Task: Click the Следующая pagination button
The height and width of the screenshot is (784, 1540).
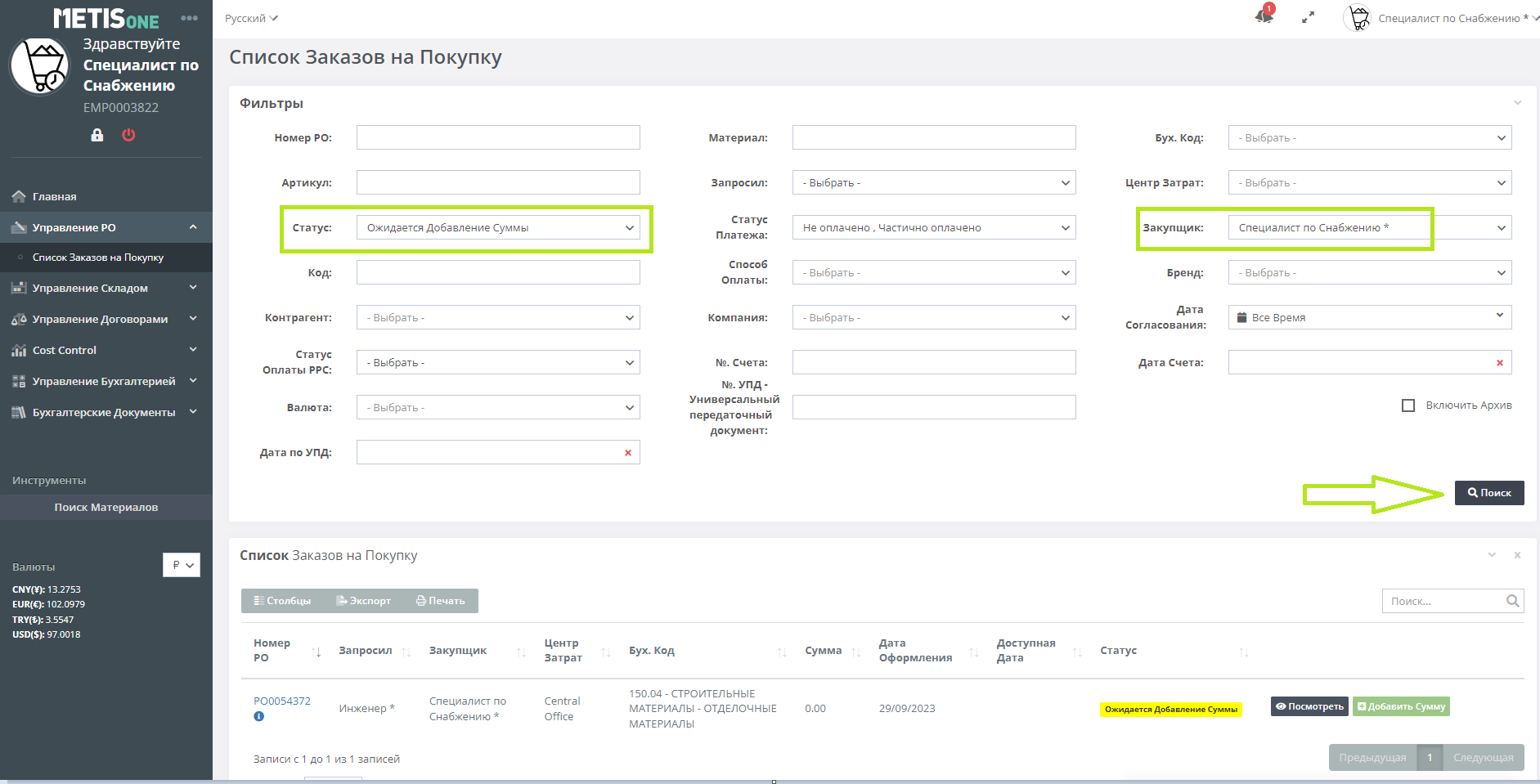Action: tap(1484, 757)
